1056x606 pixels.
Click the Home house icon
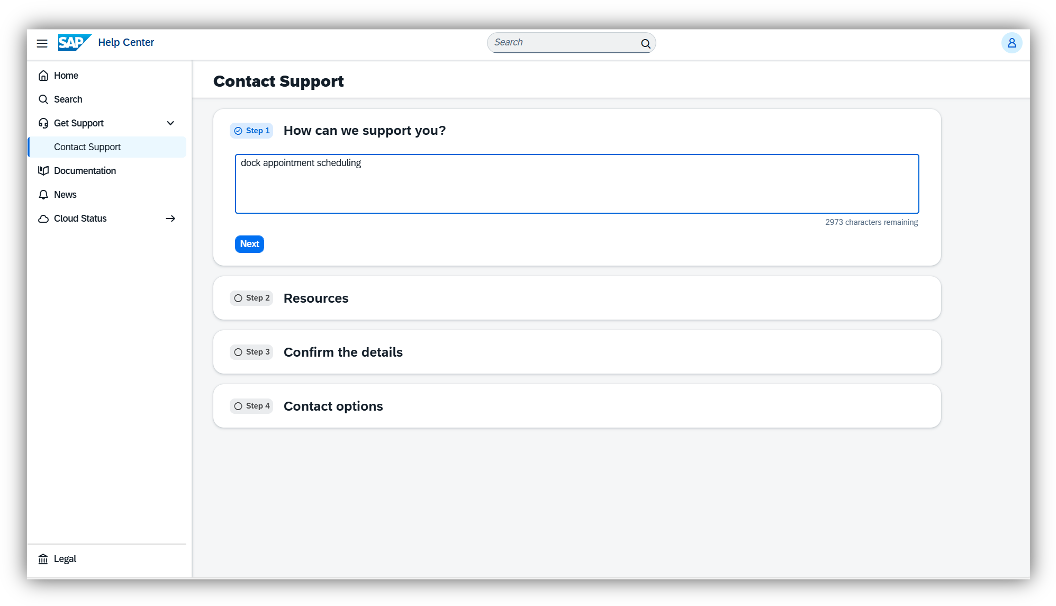(x=43, y=76)
